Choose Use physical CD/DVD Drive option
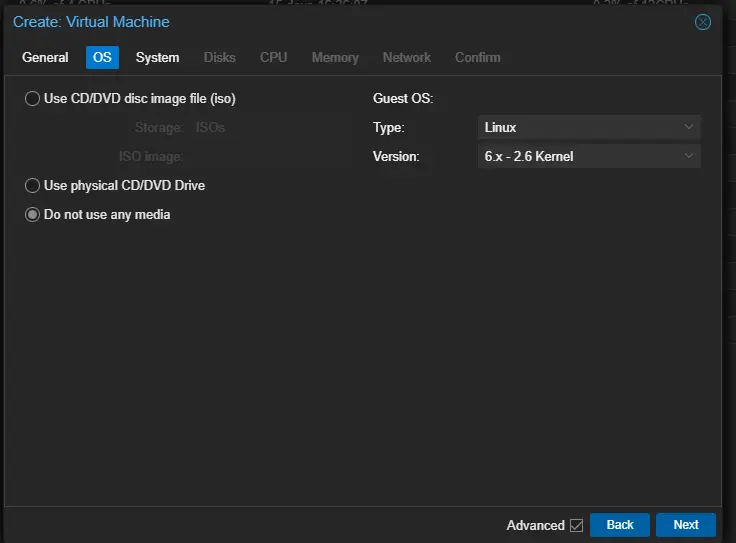The image size is (736, 543). (x=33, y=186)
